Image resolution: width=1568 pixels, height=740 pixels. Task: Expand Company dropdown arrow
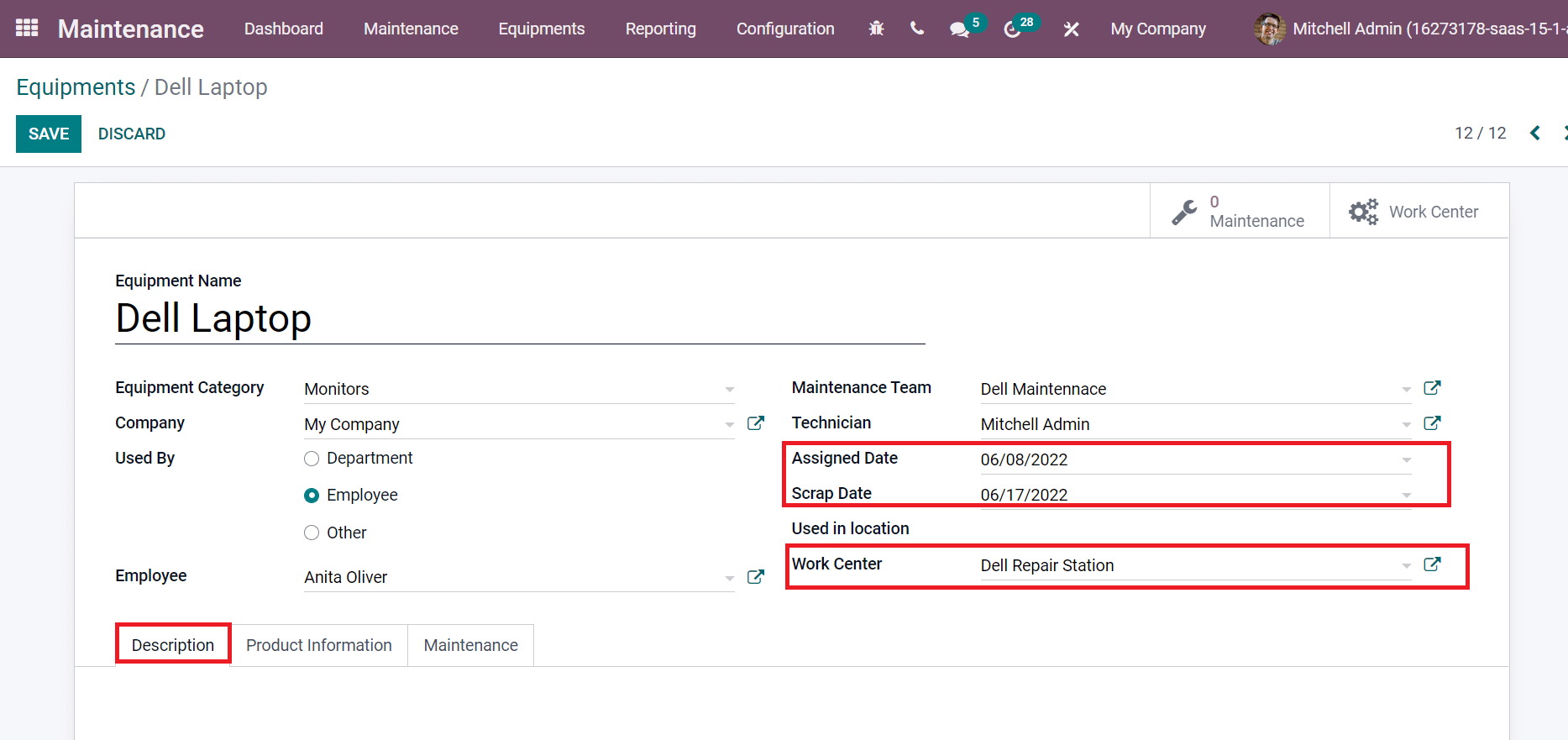click(x=729, y=424)
